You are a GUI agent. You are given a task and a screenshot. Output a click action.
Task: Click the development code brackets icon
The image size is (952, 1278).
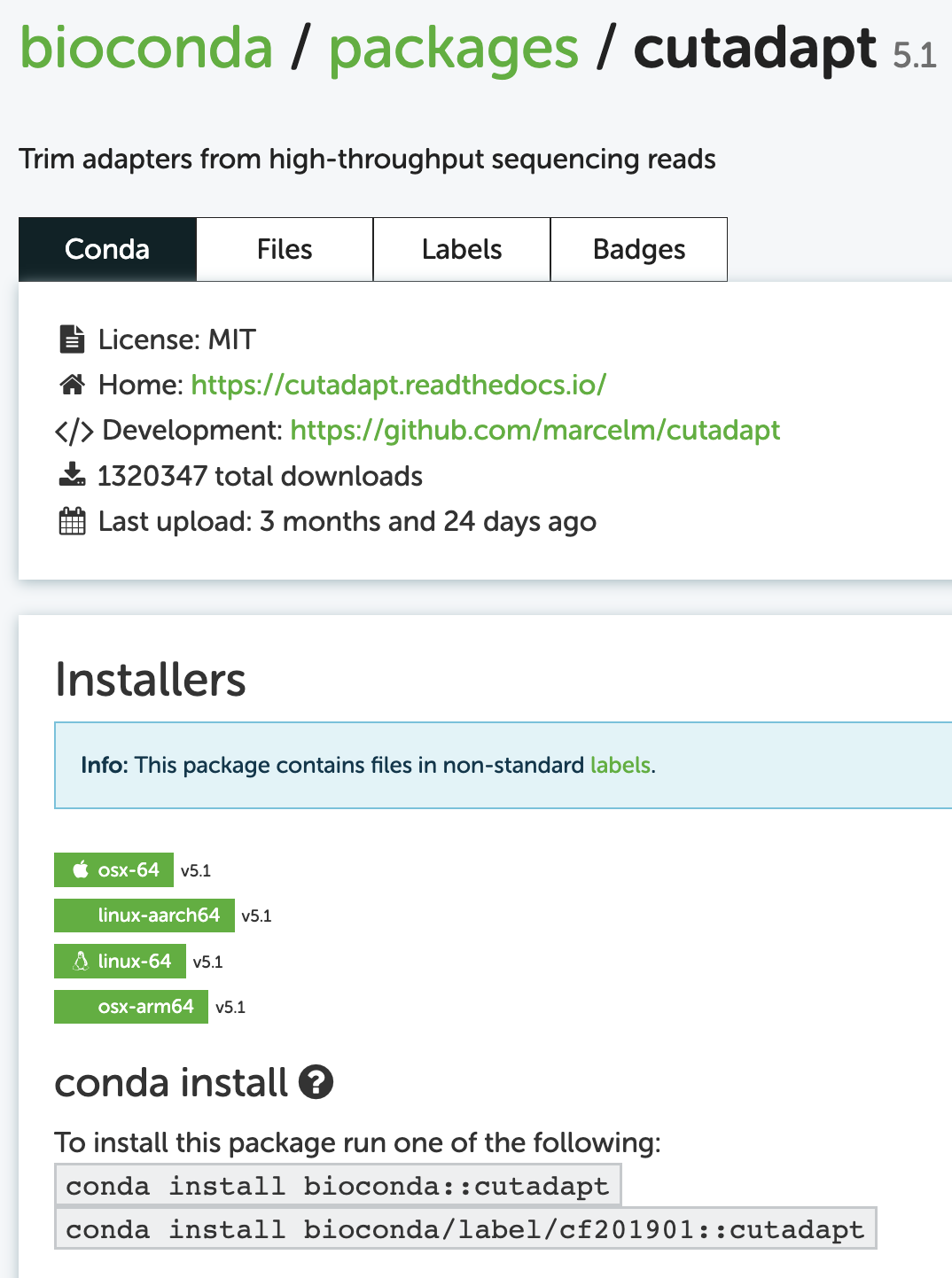tap(74, 431)
